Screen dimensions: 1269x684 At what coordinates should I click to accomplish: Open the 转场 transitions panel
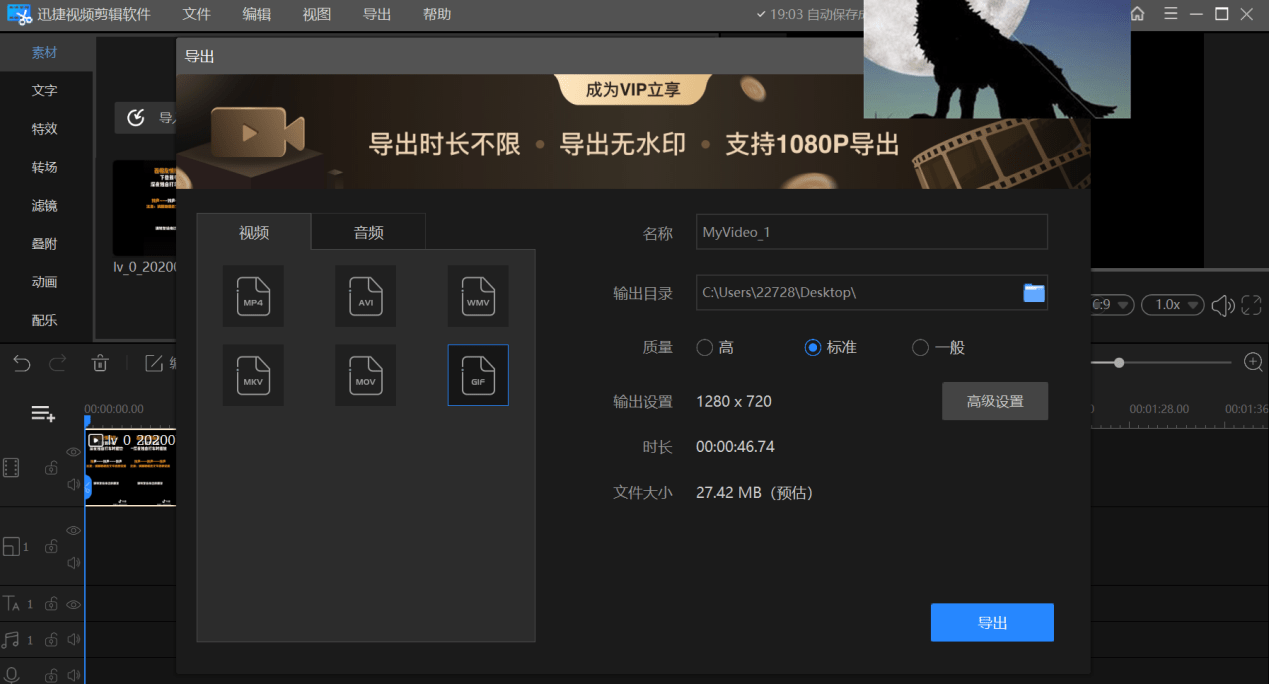[44, 167]
